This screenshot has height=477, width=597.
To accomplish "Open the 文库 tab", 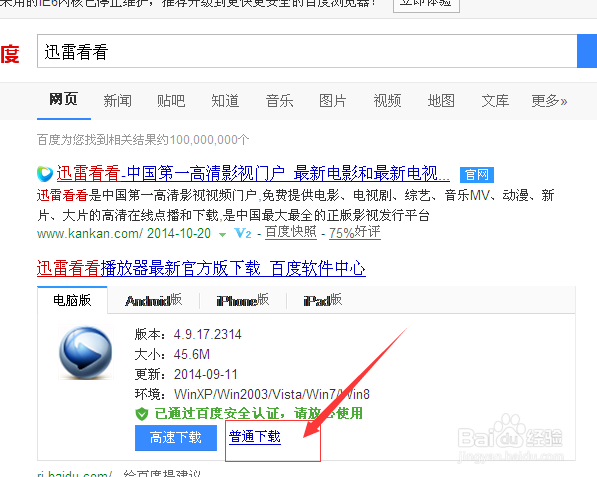I will pyautogui.click(x=495, y=101).
